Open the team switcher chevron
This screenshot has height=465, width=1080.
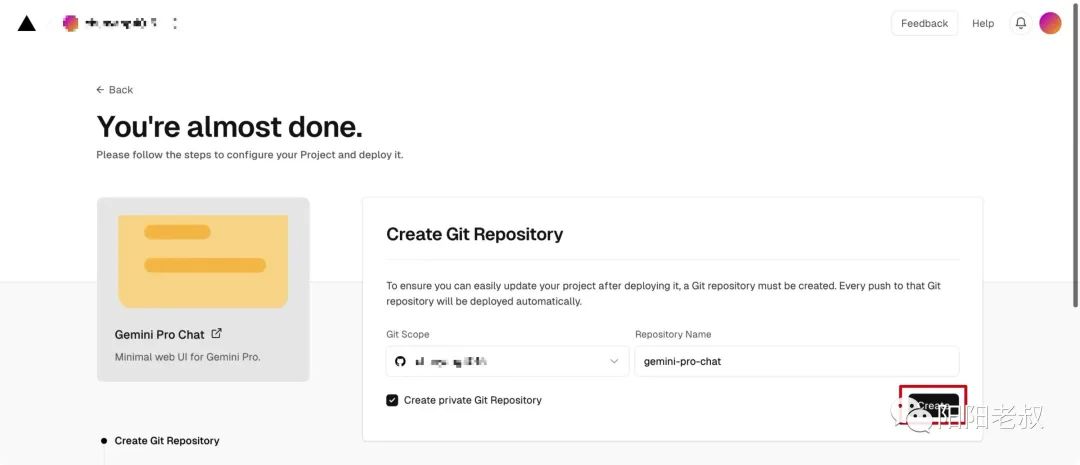point(175,23)
